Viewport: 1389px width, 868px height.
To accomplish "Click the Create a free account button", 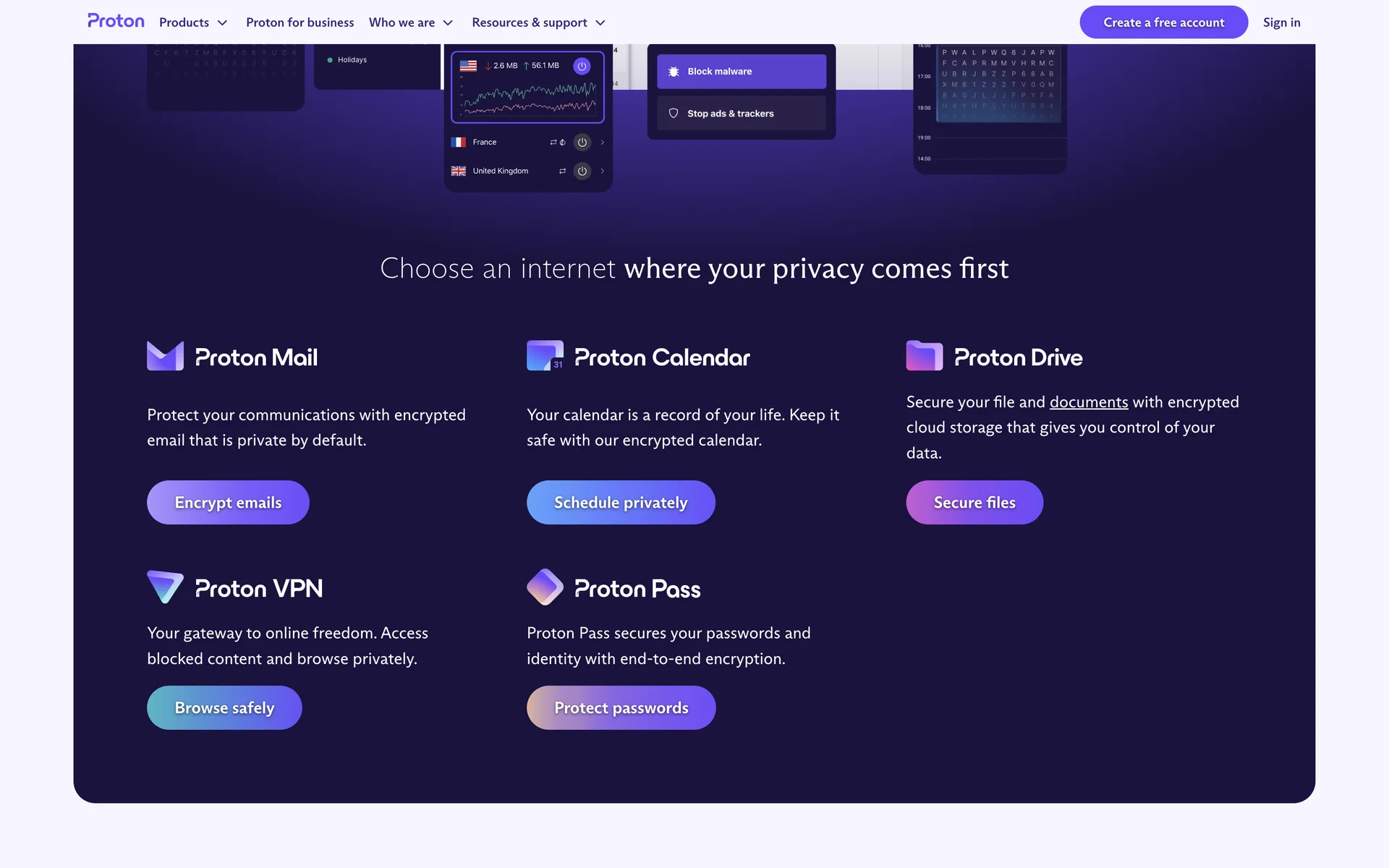I will coord(1163,22).
